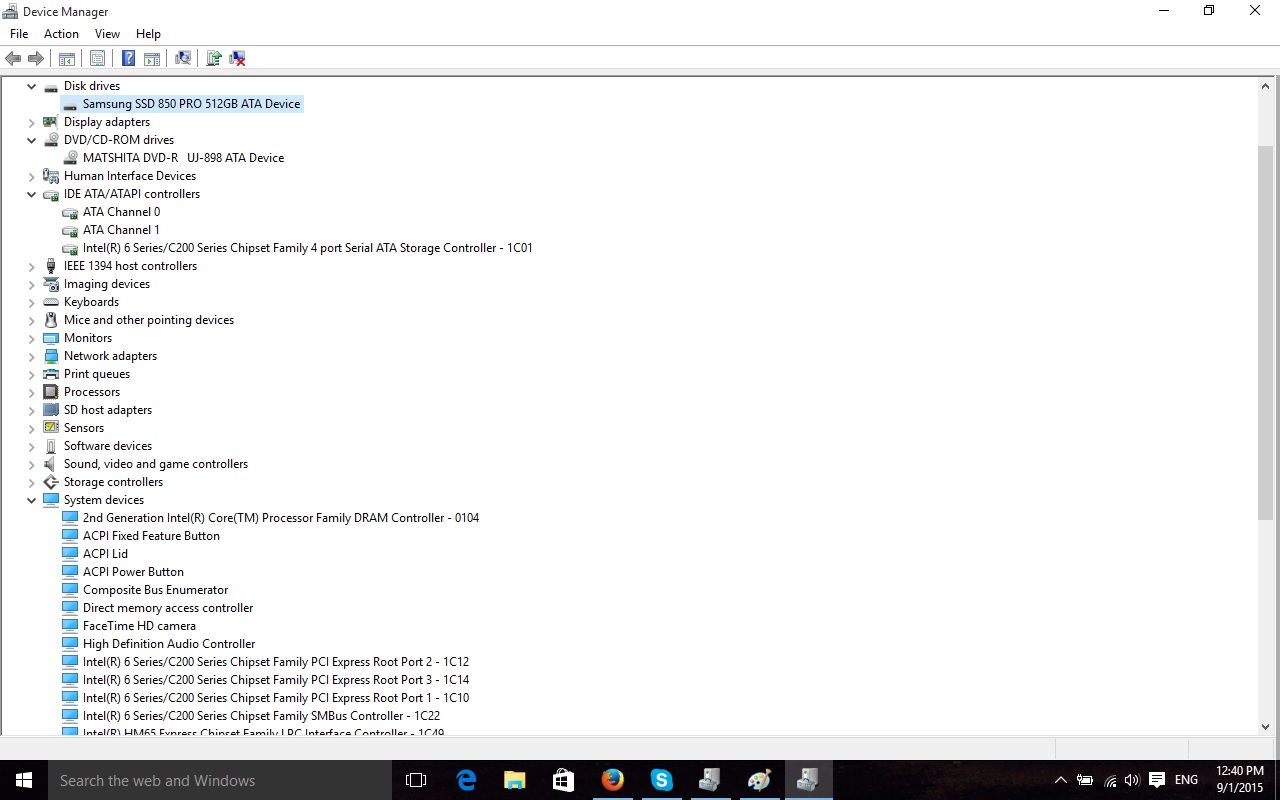The height and width of the screenshot is (800, 1280).
Task: Click the Back arrow in the toolbar
Action: click(x=13, y=59)
